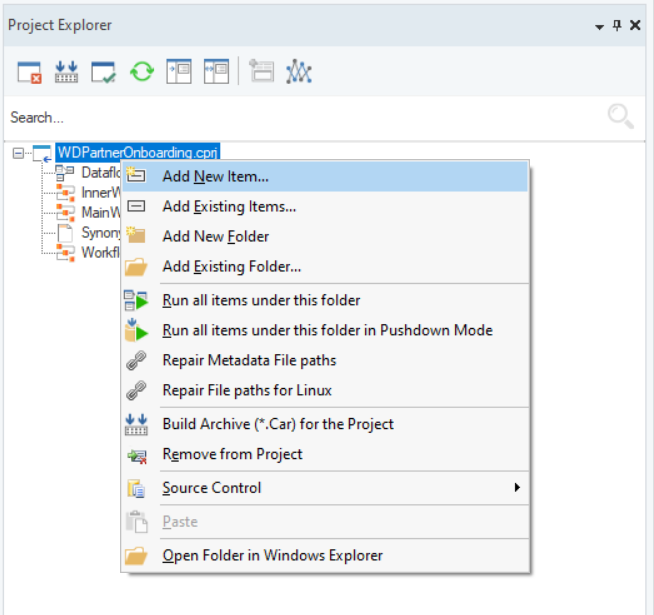Click the Repair Metadata chain-link icon
This screenshot has height=615, width=654.
(x=136, y=360)
